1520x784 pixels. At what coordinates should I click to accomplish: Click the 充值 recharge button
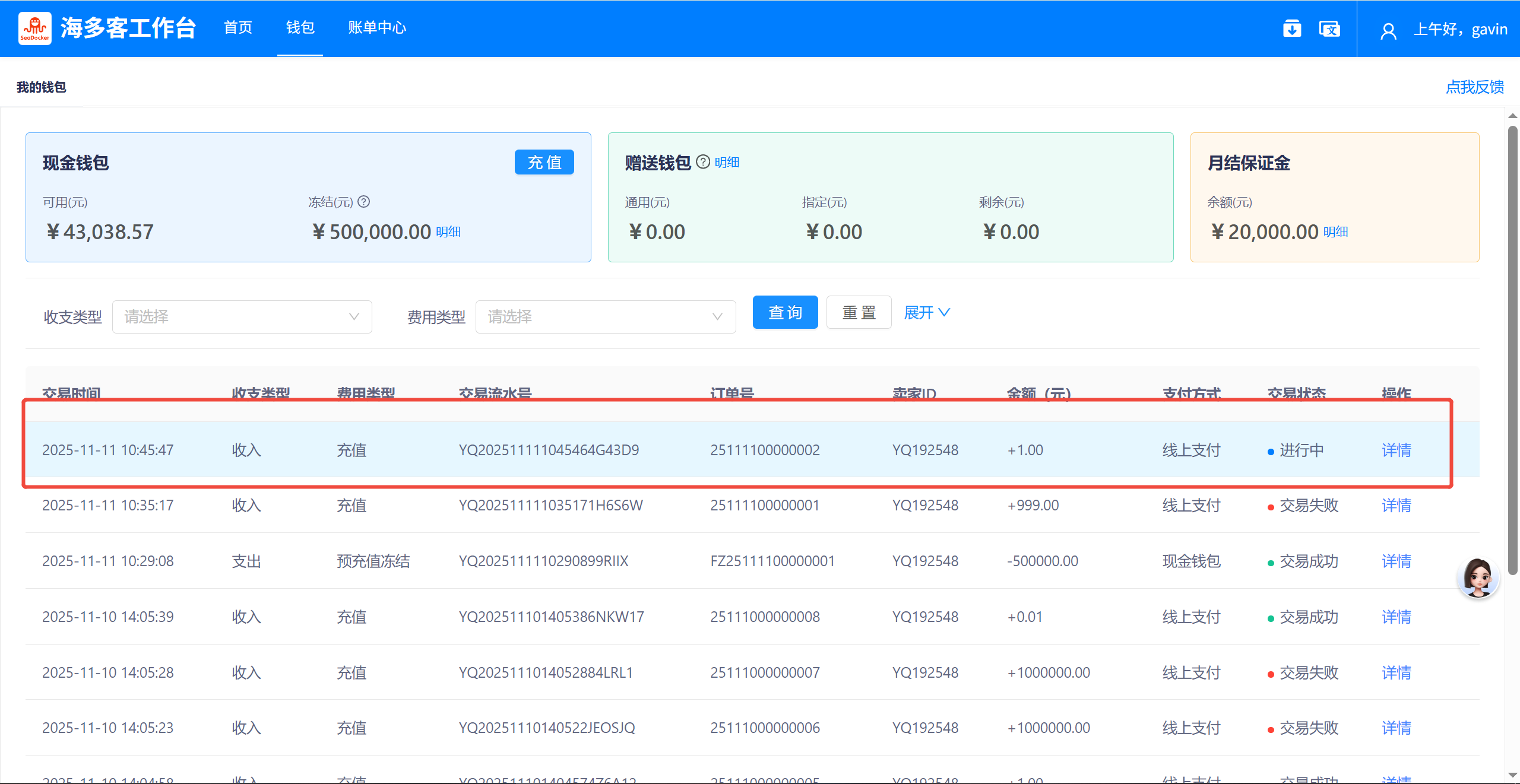[x=544, y=162]
